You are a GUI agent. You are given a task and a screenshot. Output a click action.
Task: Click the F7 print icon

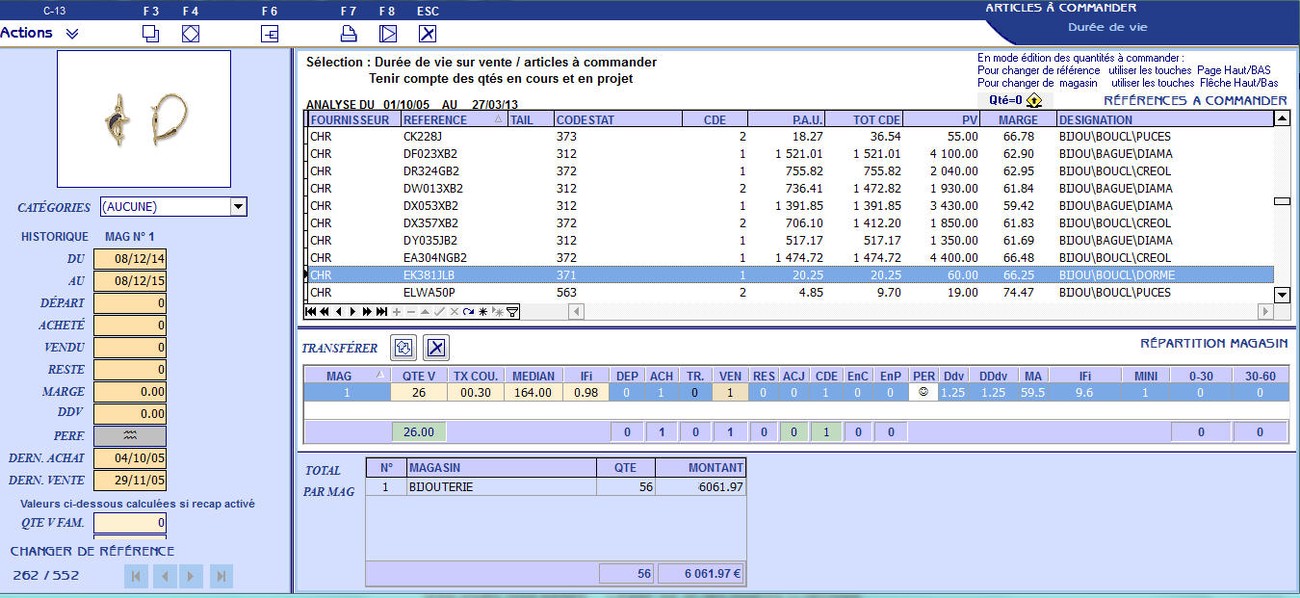point(348,33)
